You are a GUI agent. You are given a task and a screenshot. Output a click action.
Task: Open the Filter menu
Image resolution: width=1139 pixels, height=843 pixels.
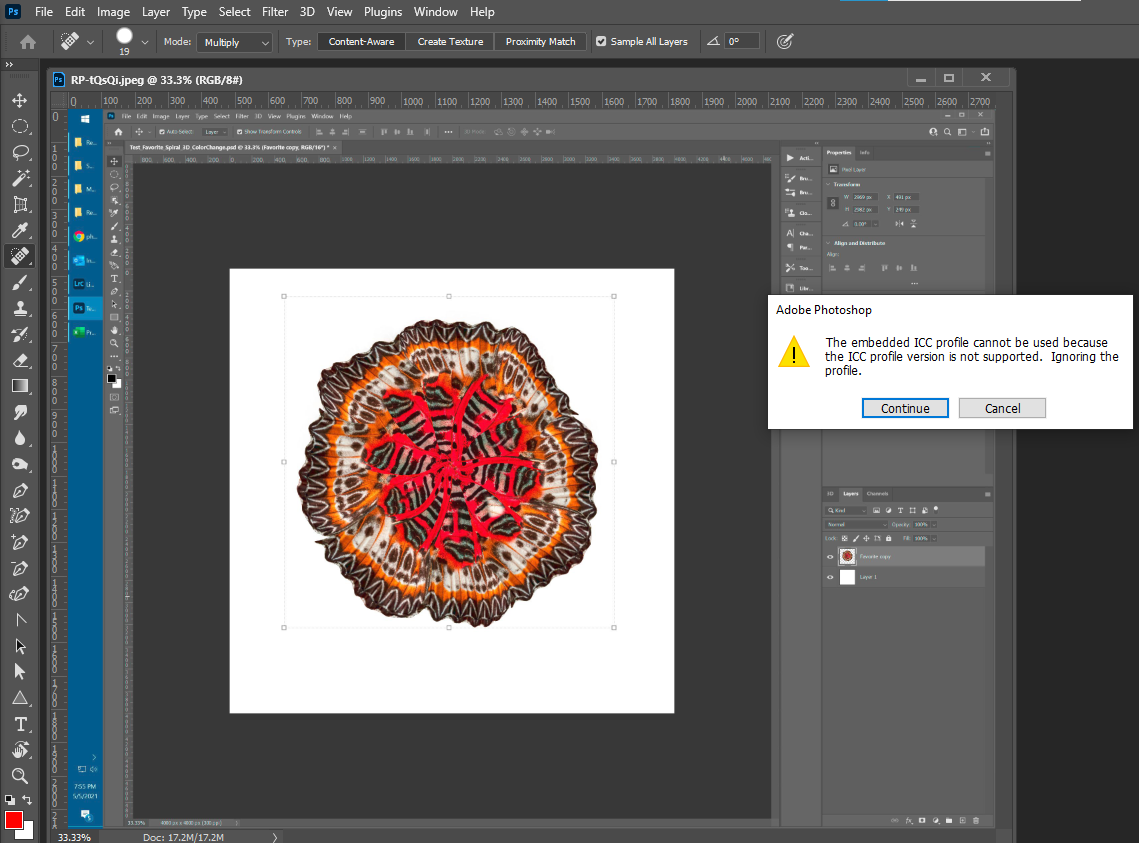pos(275,12)
